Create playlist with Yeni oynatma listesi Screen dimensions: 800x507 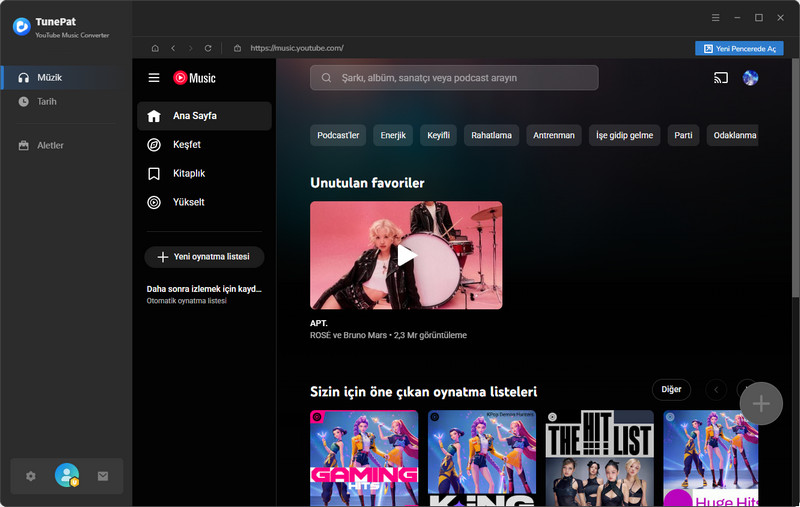click(204, 257)
